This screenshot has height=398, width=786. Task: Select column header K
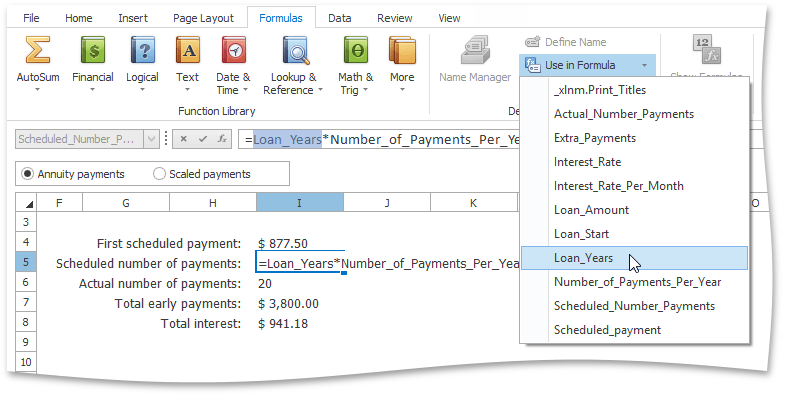pos(473,203)
